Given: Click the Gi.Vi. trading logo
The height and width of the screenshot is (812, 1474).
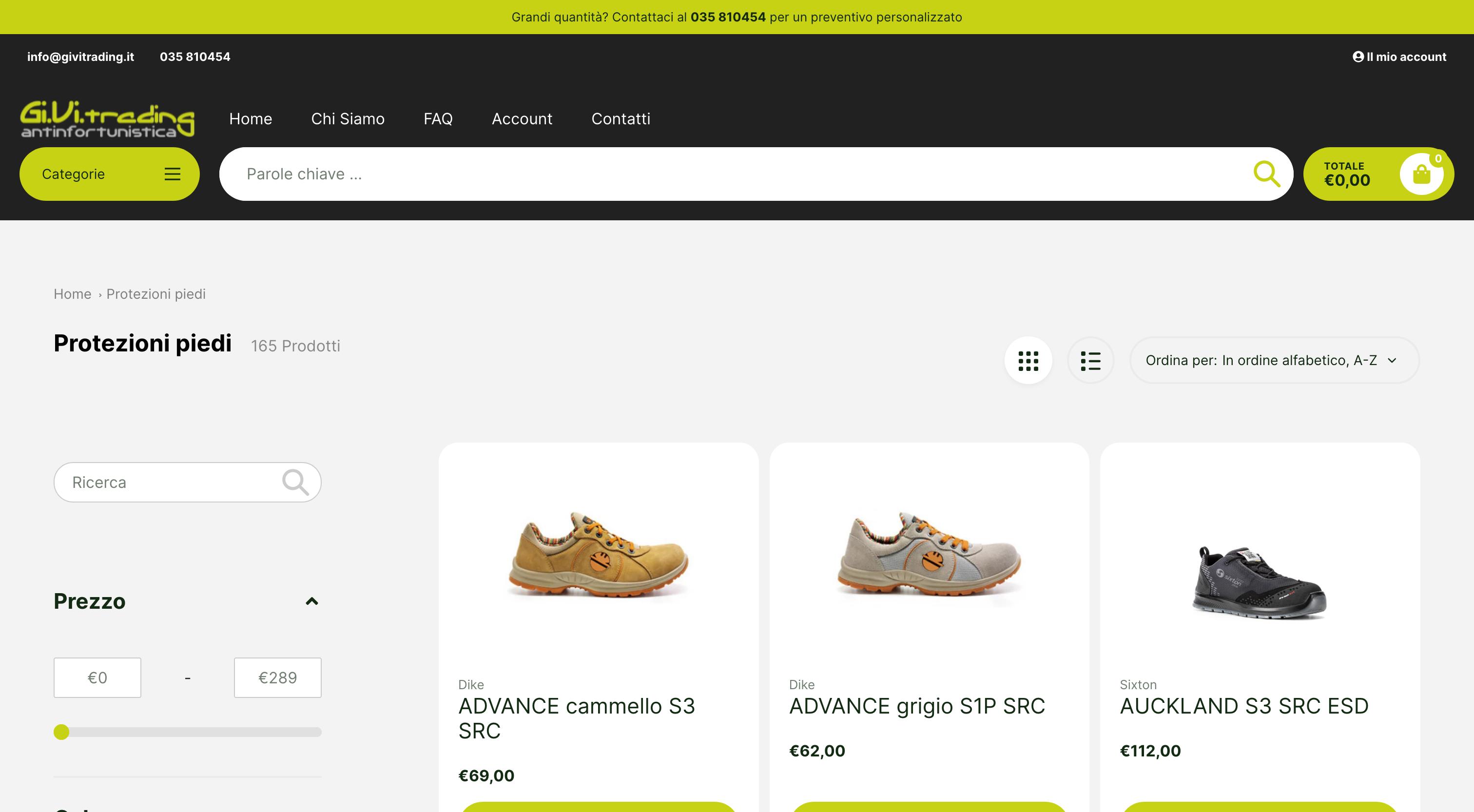Looking at the screenshot, I should click(107, 119).
